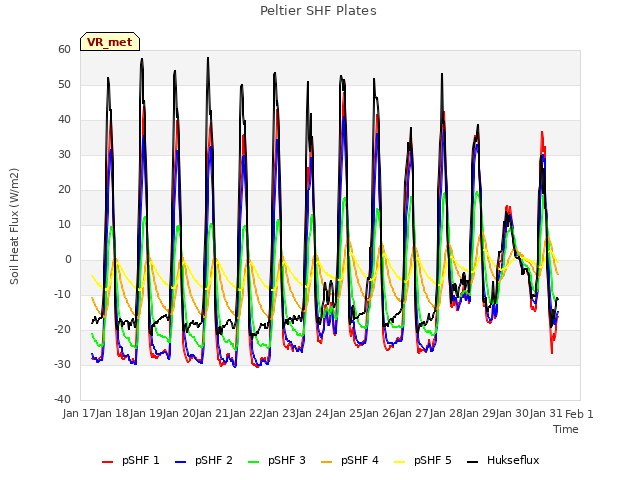The height and width of the screenshot is (480, 640).
Task: Click the Jan 21 x-axis tick label
Action: coord(212,414)
